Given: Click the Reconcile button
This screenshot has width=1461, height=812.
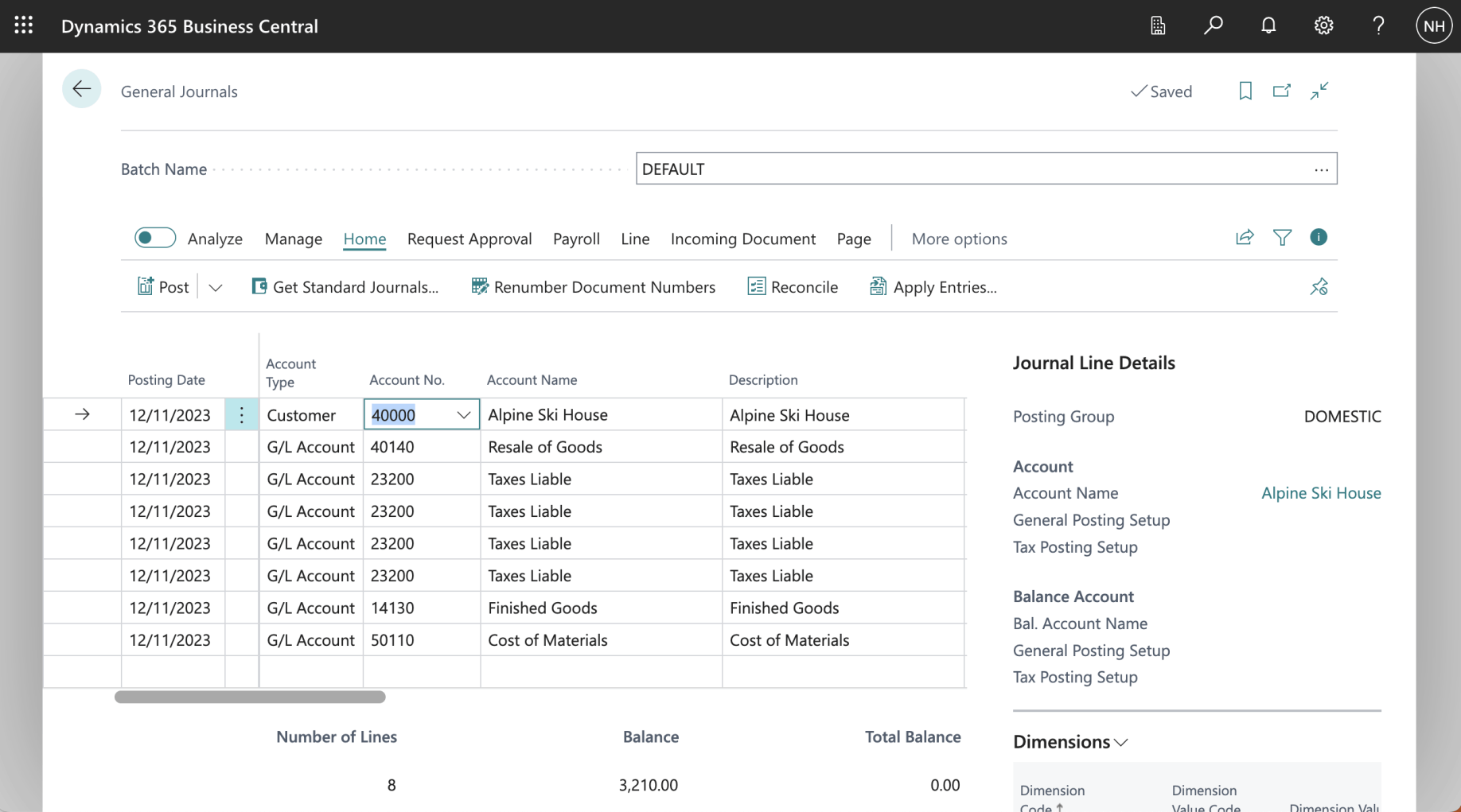Looking at the screenshot, I should tap(793, 287).
